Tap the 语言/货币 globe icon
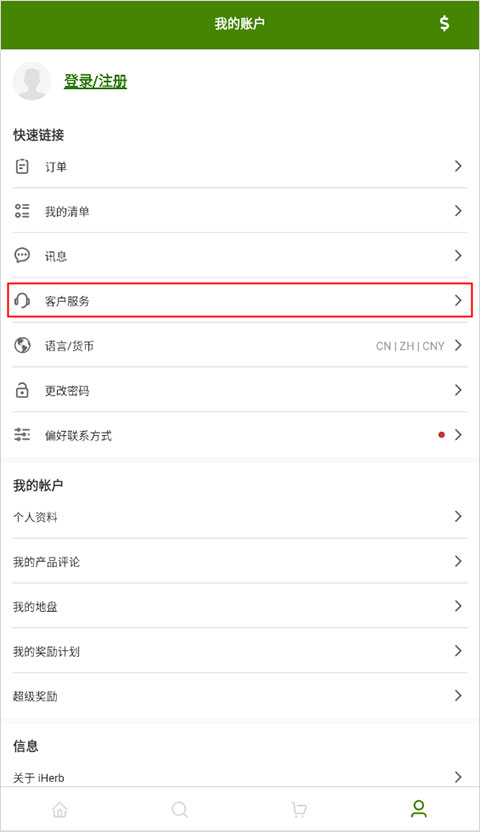480x832 pixels. (x=22, y=345)
